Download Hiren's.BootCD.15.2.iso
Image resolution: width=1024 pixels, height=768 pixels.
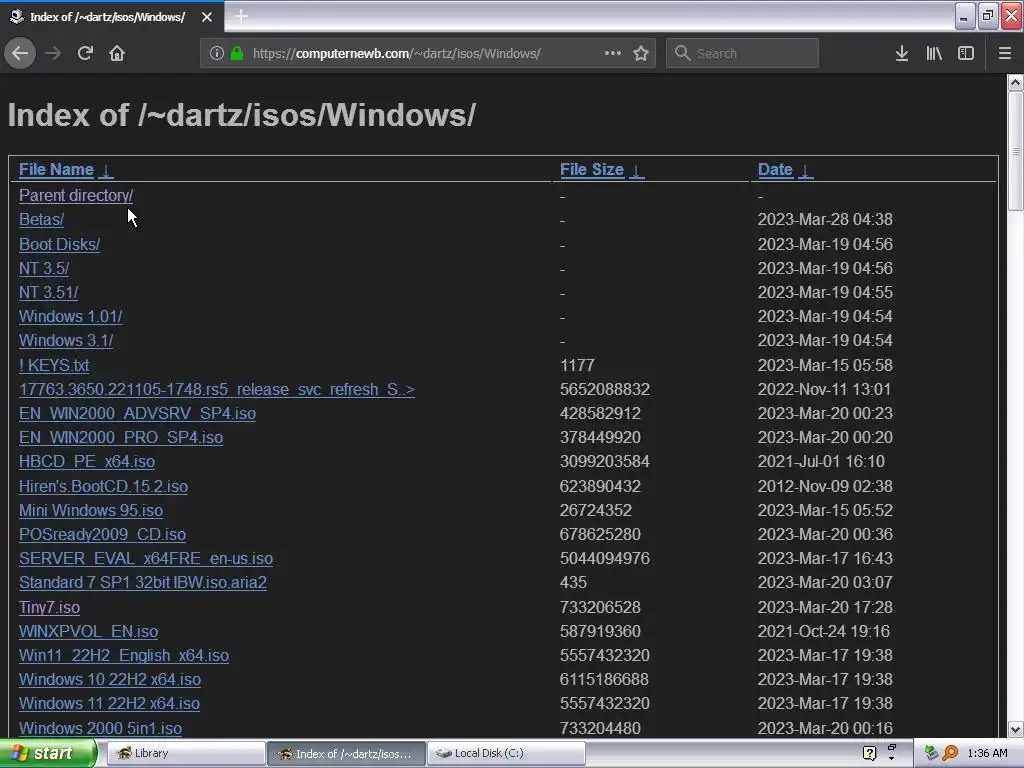[x=103, y=487]
